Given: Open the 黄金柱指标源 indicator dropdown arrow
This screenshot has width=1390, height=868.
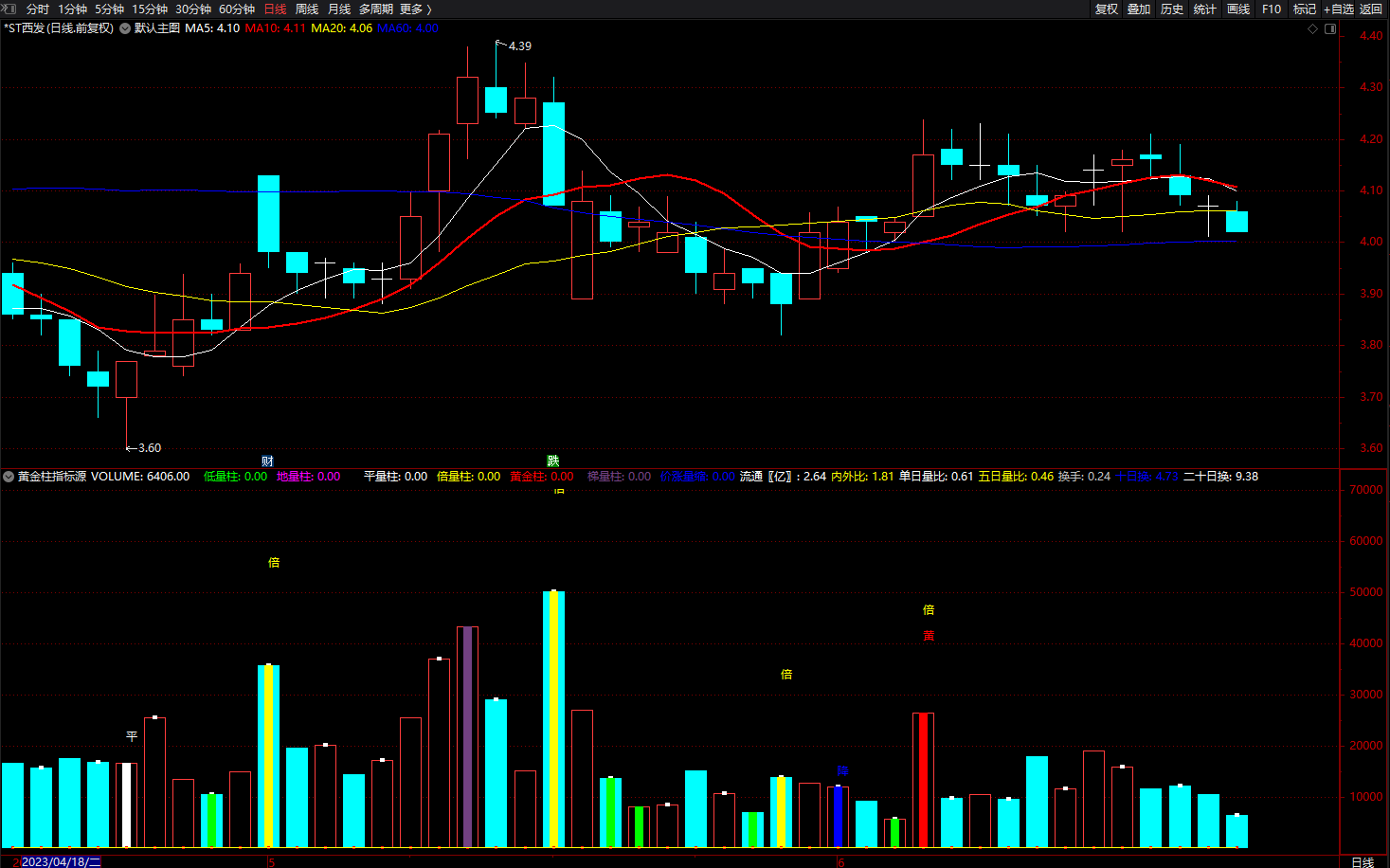Looking at the screenshot, I should click(9, 477).
